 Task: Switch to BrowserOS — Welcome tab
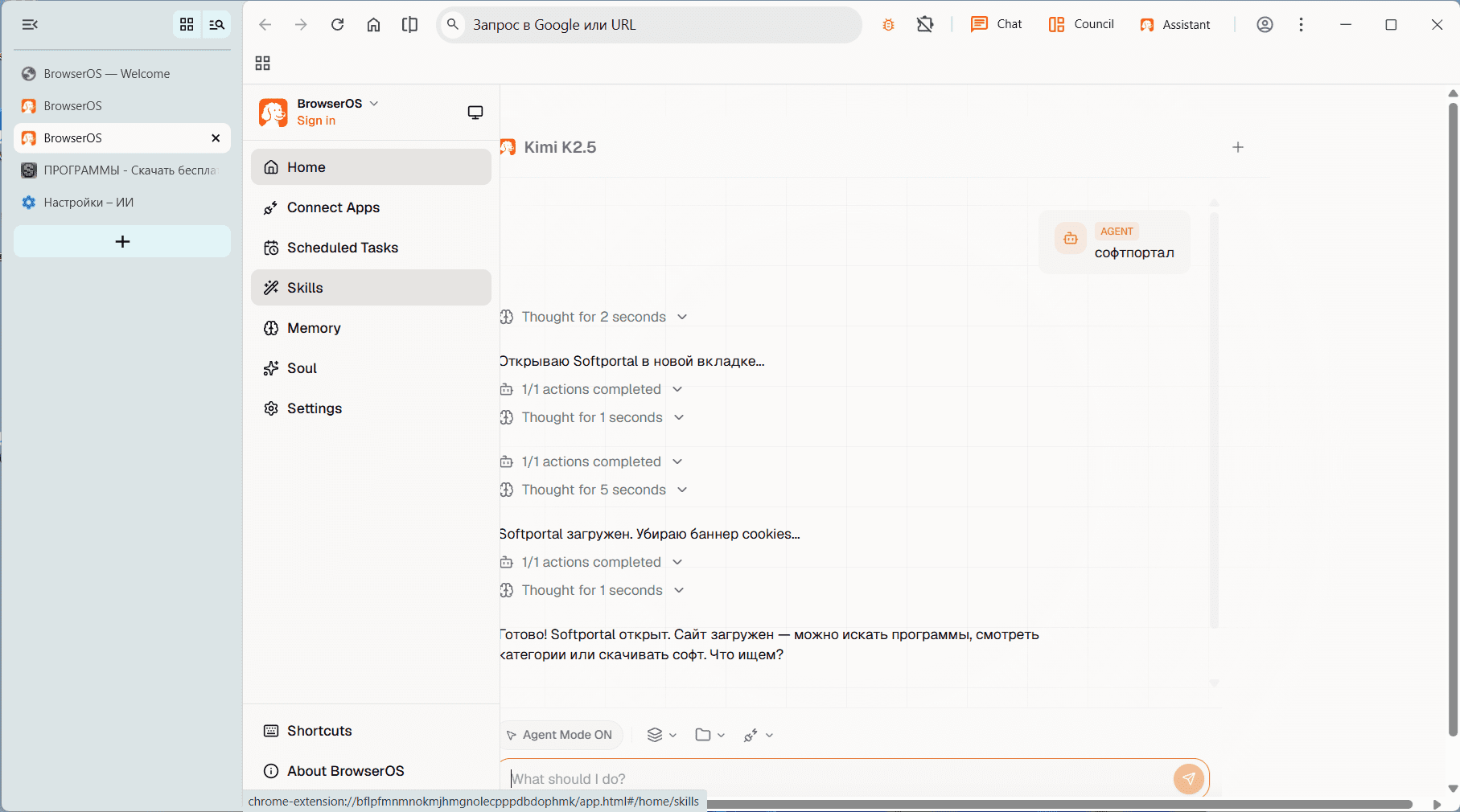(x=122, y=74)
